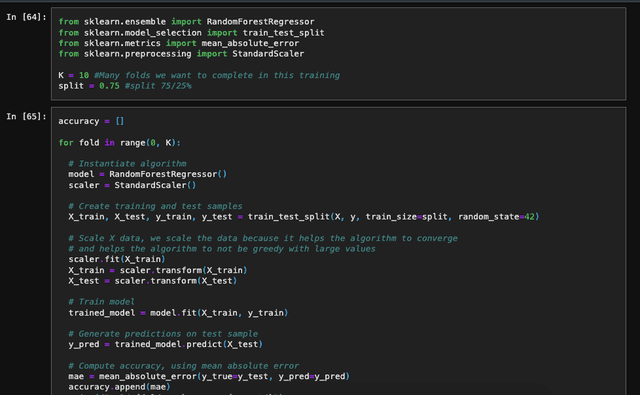Image resolution: width=640 pixels, height=395 pixels.
Task: Click '# Scale X data' comment line
Action: 263,238
